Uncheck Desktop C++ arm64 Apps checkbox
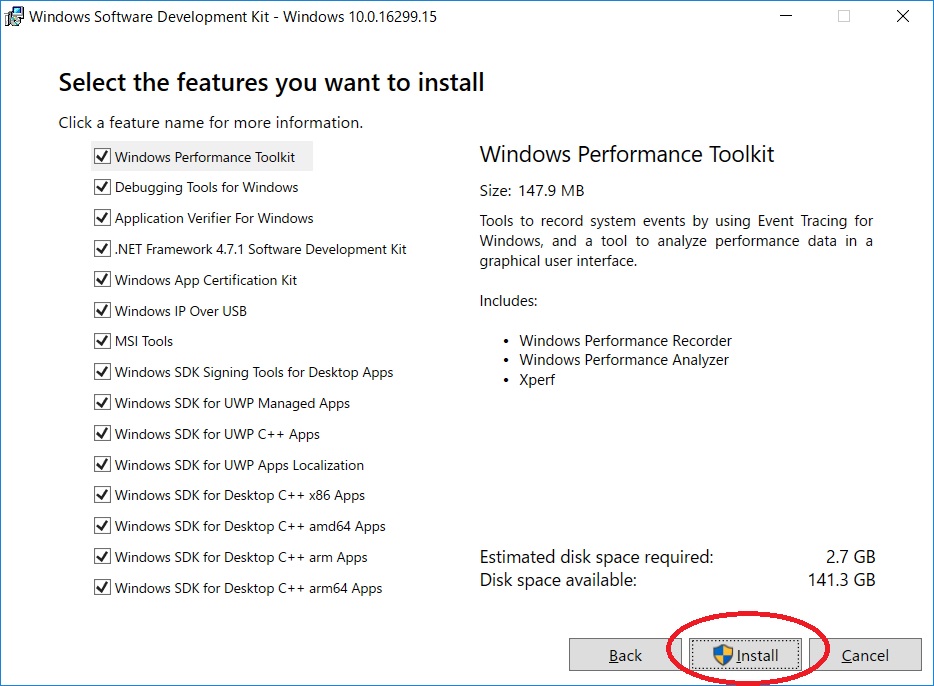The height and width of the screenshot is (686, 934). [102, 588]
